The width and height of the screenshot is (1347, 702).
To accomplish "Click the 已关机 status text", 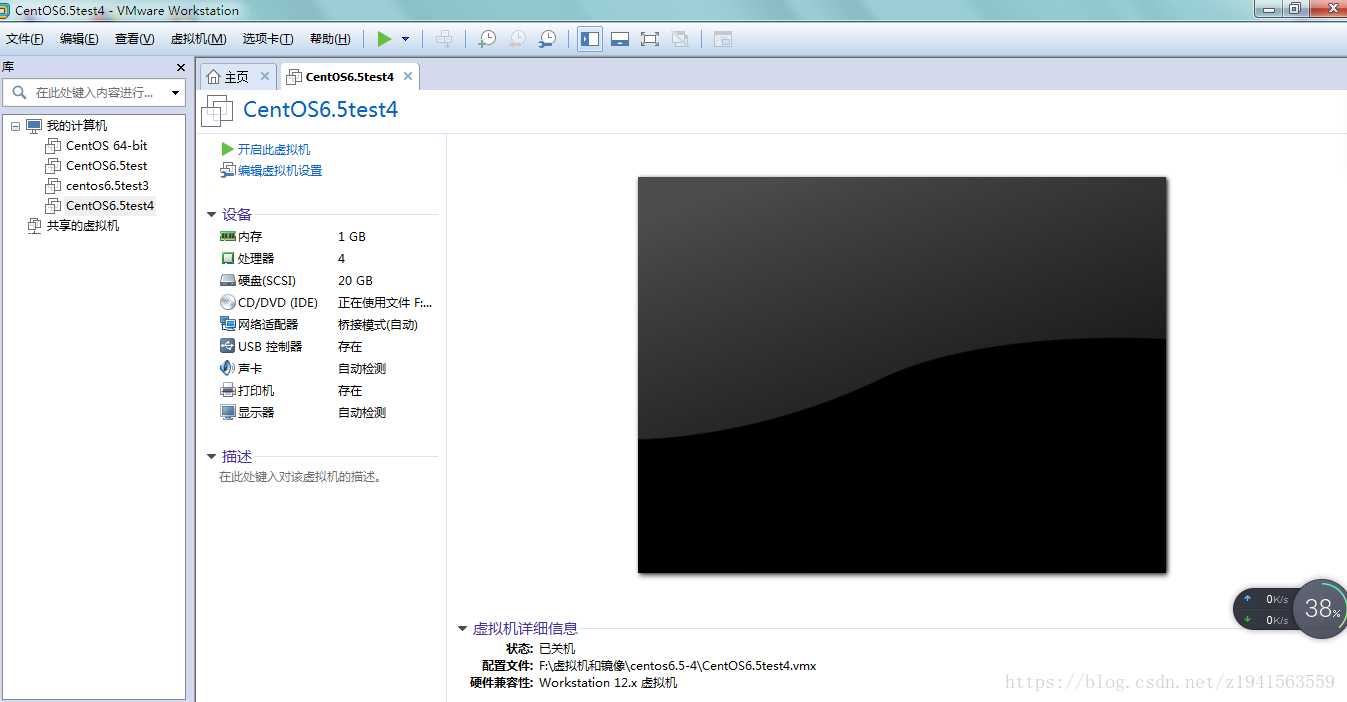I will 557,649.
